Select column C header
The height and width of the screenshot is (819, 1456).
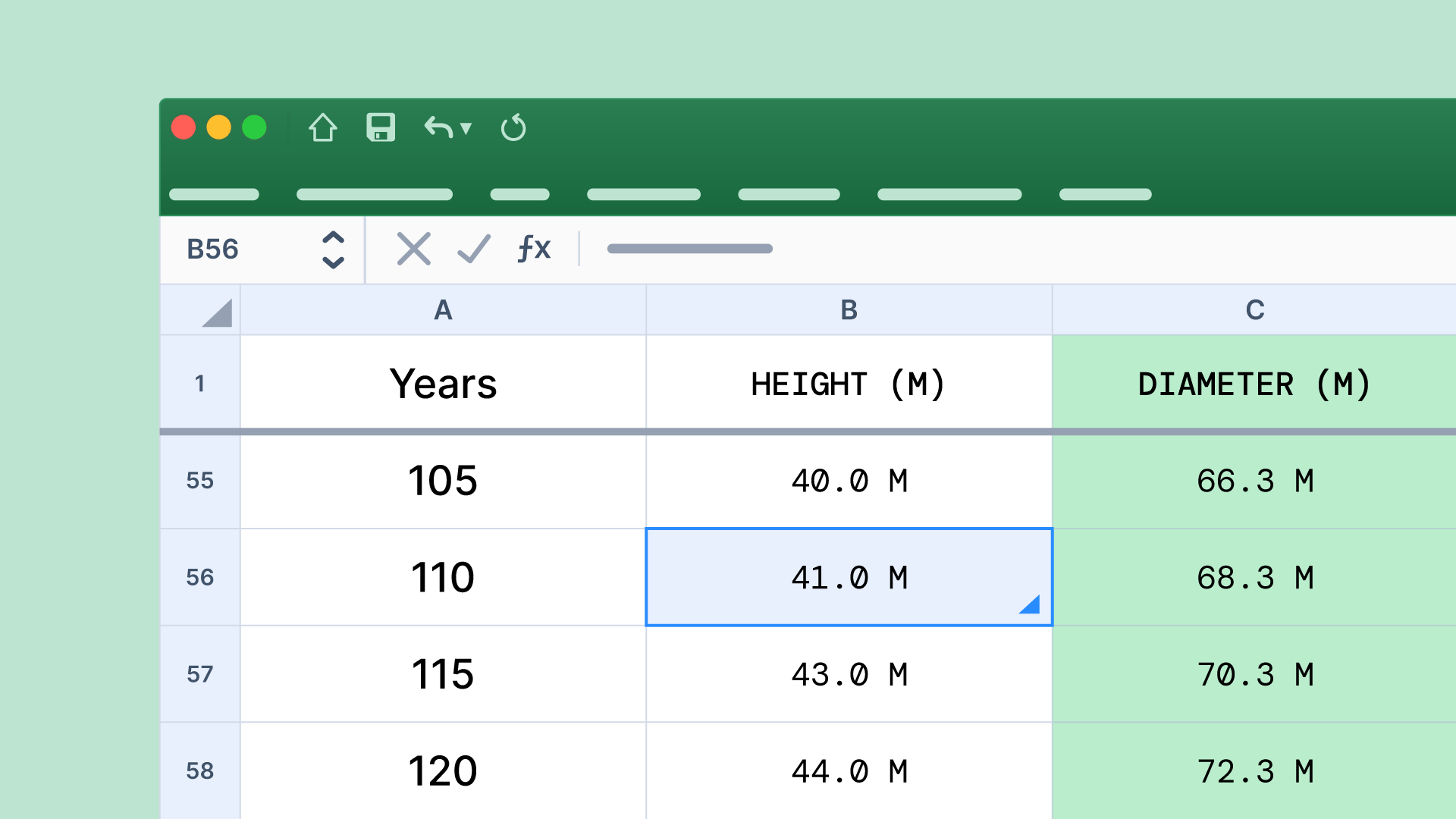click(x=1254, y=310)
